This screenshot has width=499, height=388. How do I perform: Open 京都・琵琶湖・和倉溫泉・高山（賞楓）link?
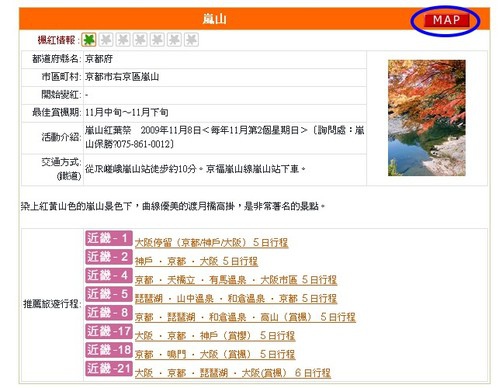pos(245,317)
